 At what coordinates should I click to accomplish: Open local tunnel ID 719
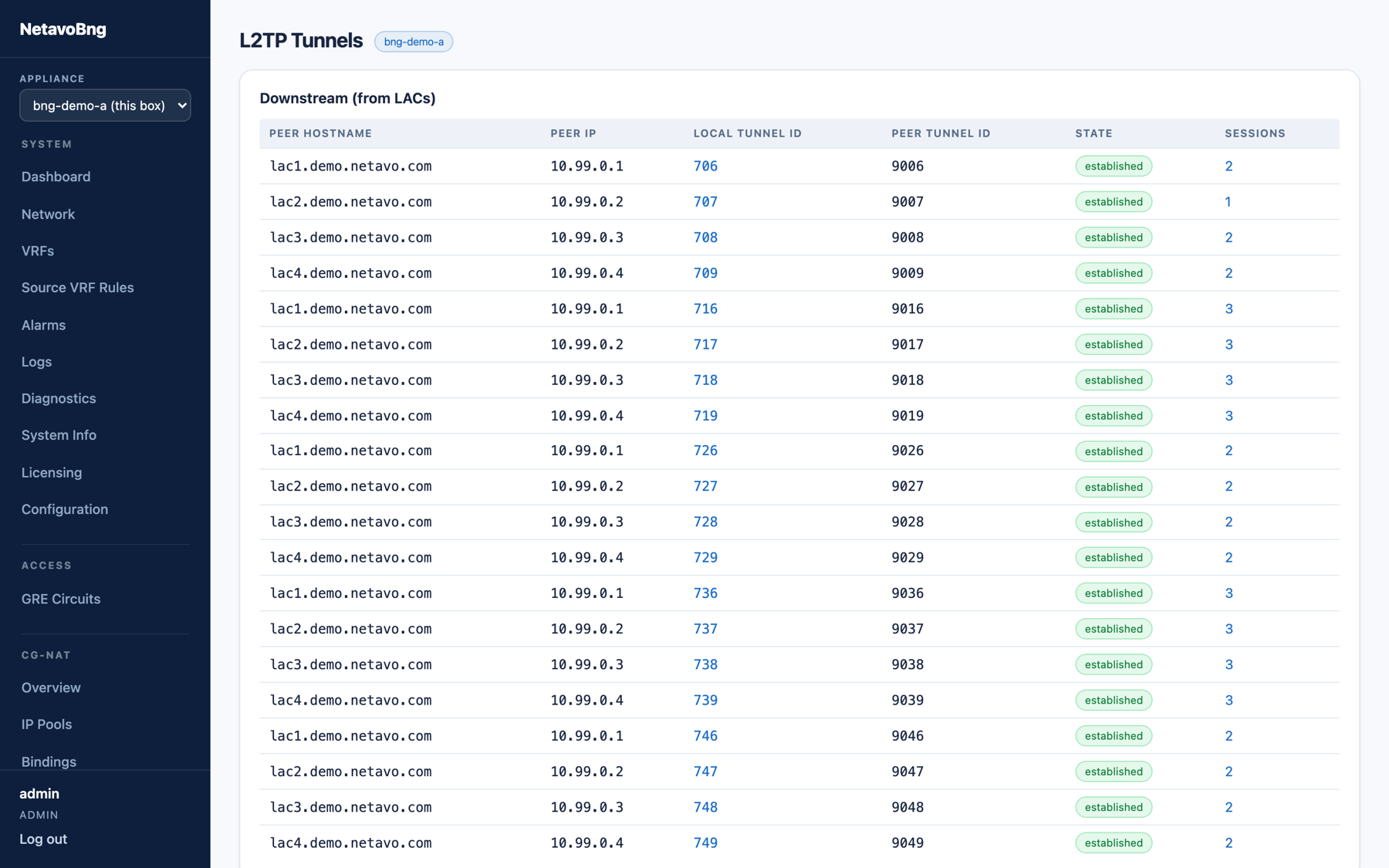pyautogui.click(x=705, y=416)
